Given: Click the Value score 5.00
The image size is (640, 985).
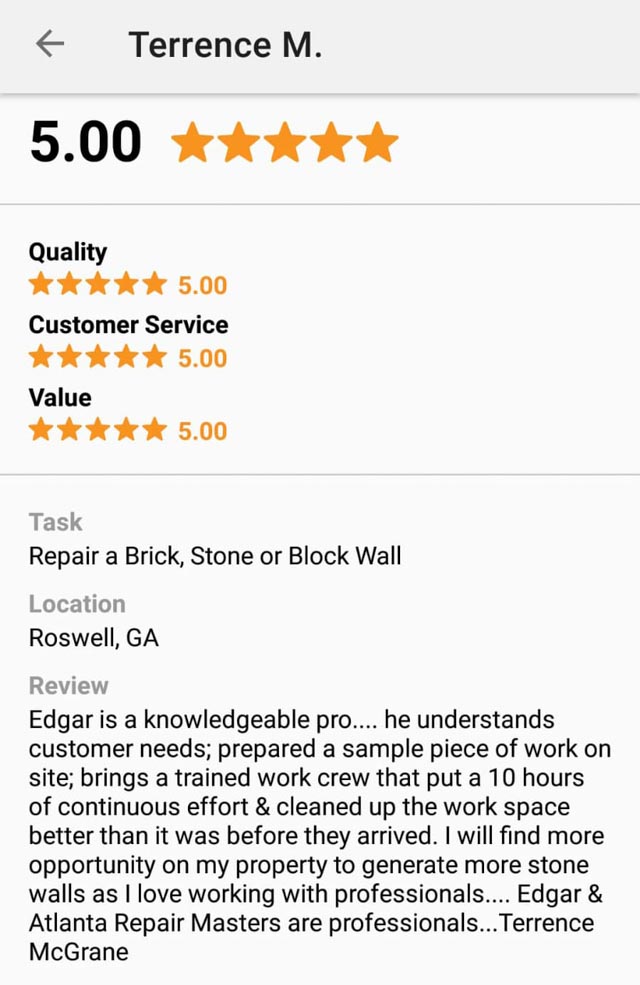Looking at the screenshot, I should 202,431.
